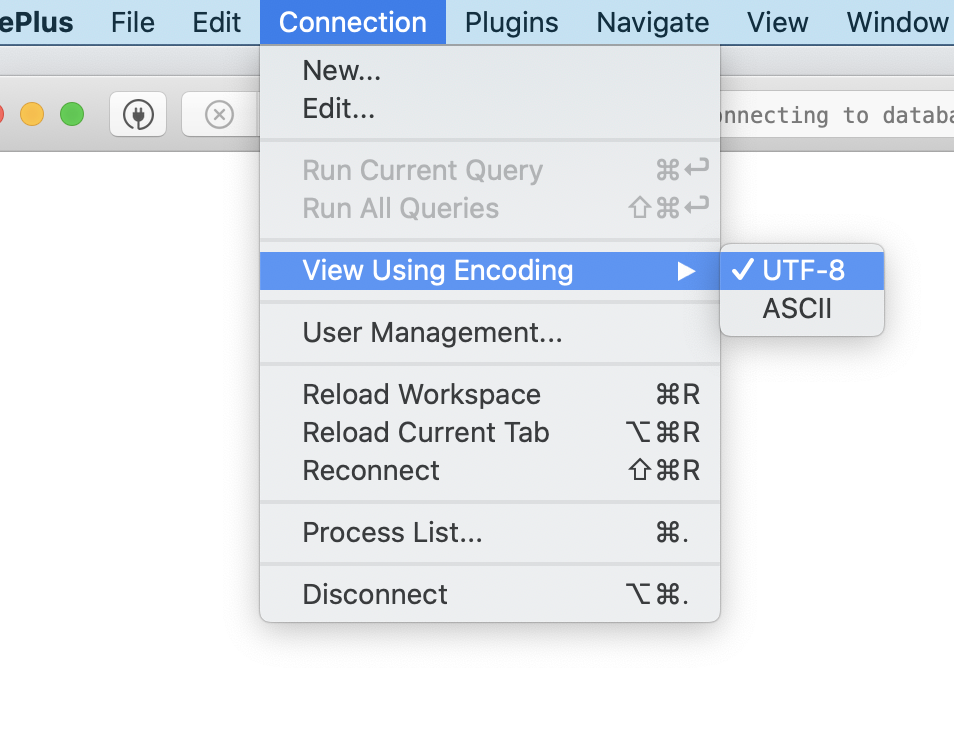Choose New... to create a connection
This screenshot has width=954, height=736.
342,70
